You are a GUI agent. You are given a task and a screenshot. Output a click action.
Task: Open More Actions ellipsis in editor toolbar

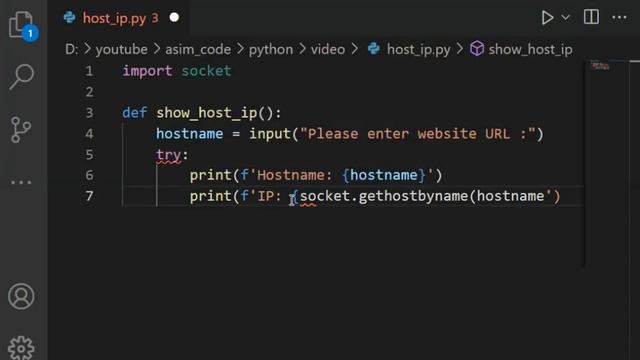619,18
